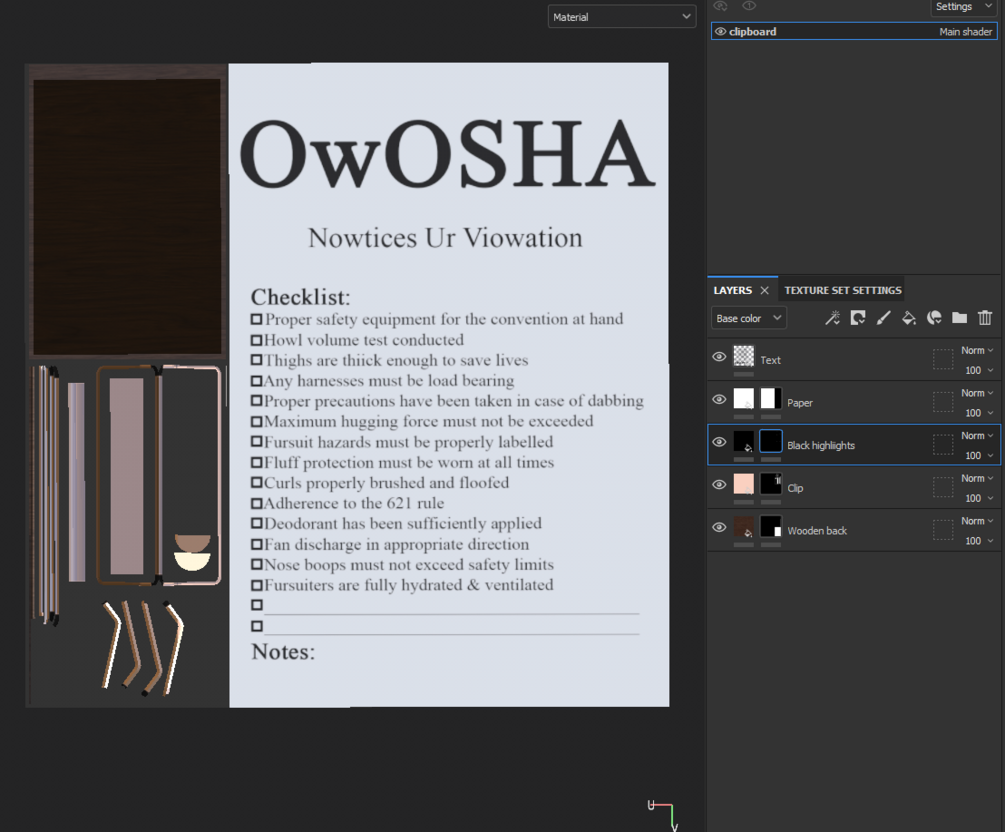The height and width of the screenshot is (832, 1005).
Task: Select the Clip layer name
Action: click(795, 488)
